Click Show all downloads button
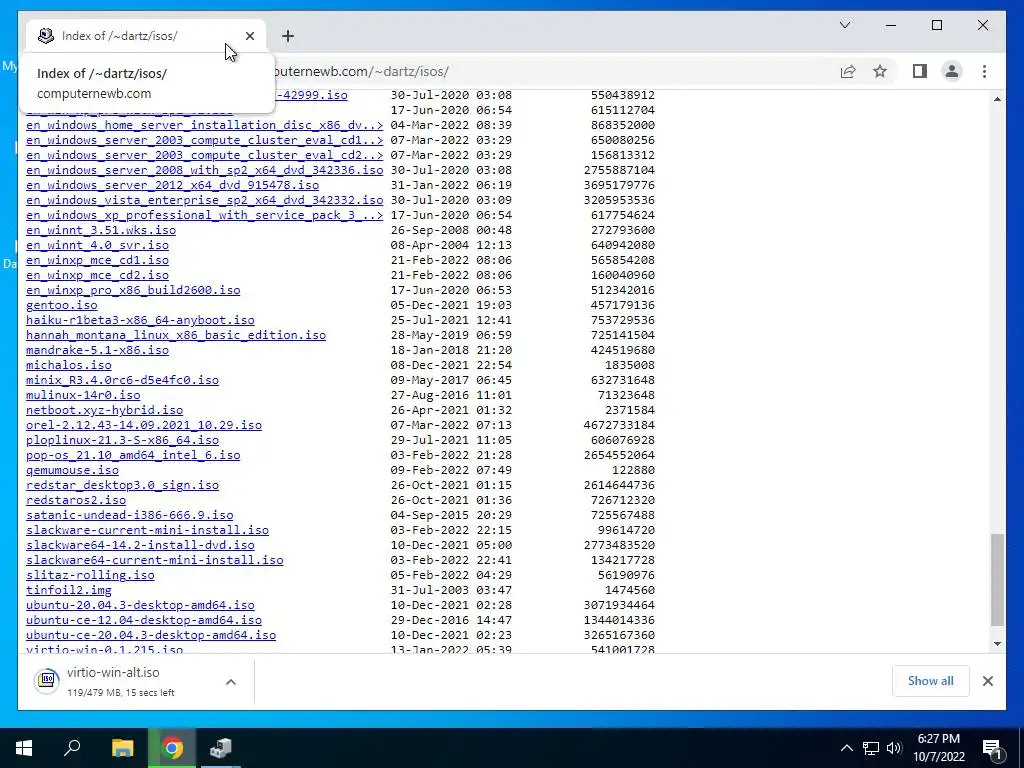1024x768 pixels. pos(930,680)
